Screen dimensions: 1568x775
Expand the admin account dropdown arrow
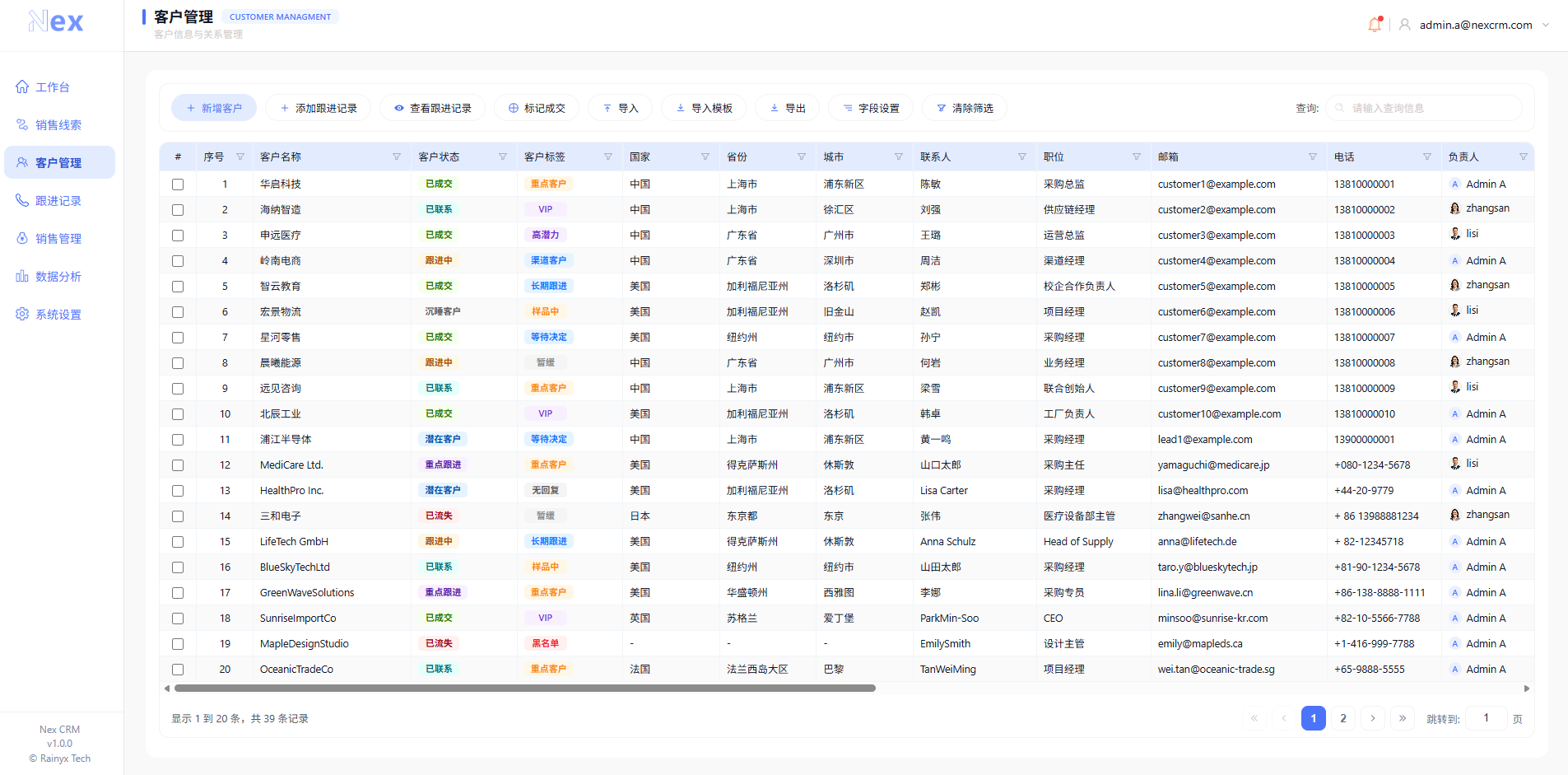1546,25
